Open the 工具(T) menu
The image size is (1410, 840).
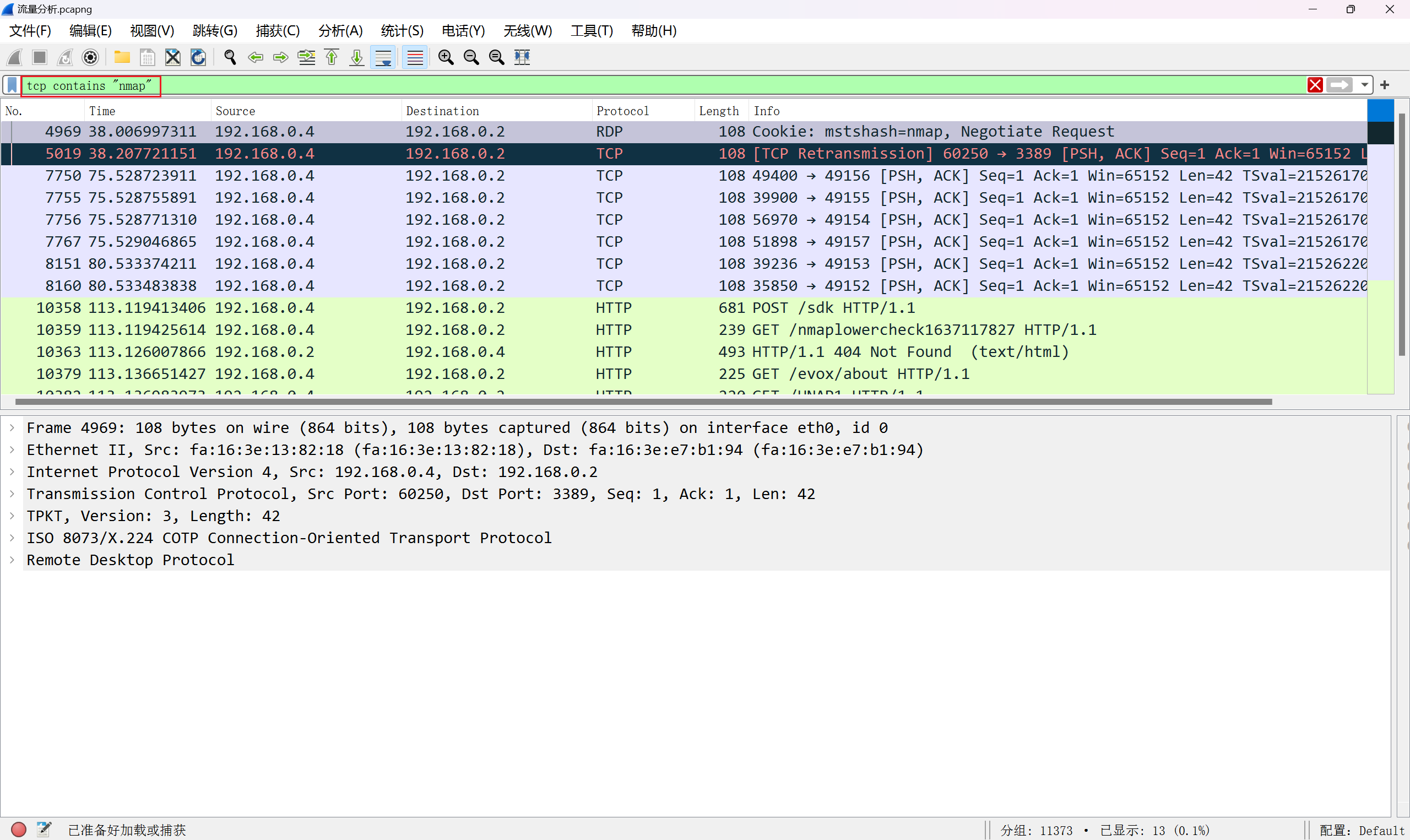tap(592, 30)
